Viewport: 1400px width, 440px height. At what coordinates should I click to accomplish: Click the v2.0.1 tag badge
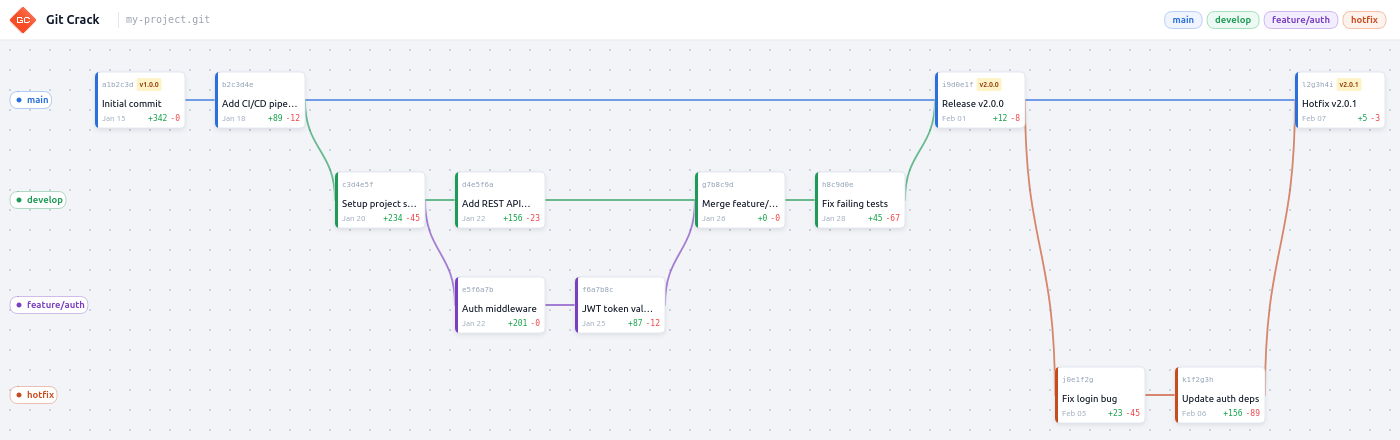[x=1349, y=85]
